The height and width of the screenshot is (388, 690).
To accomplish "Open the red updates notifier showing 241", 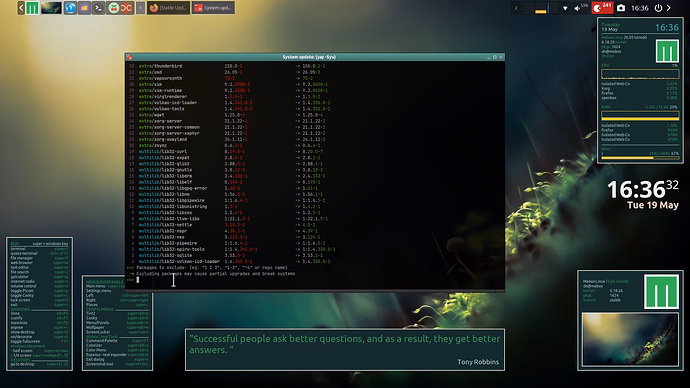I will tap(602, 7).
